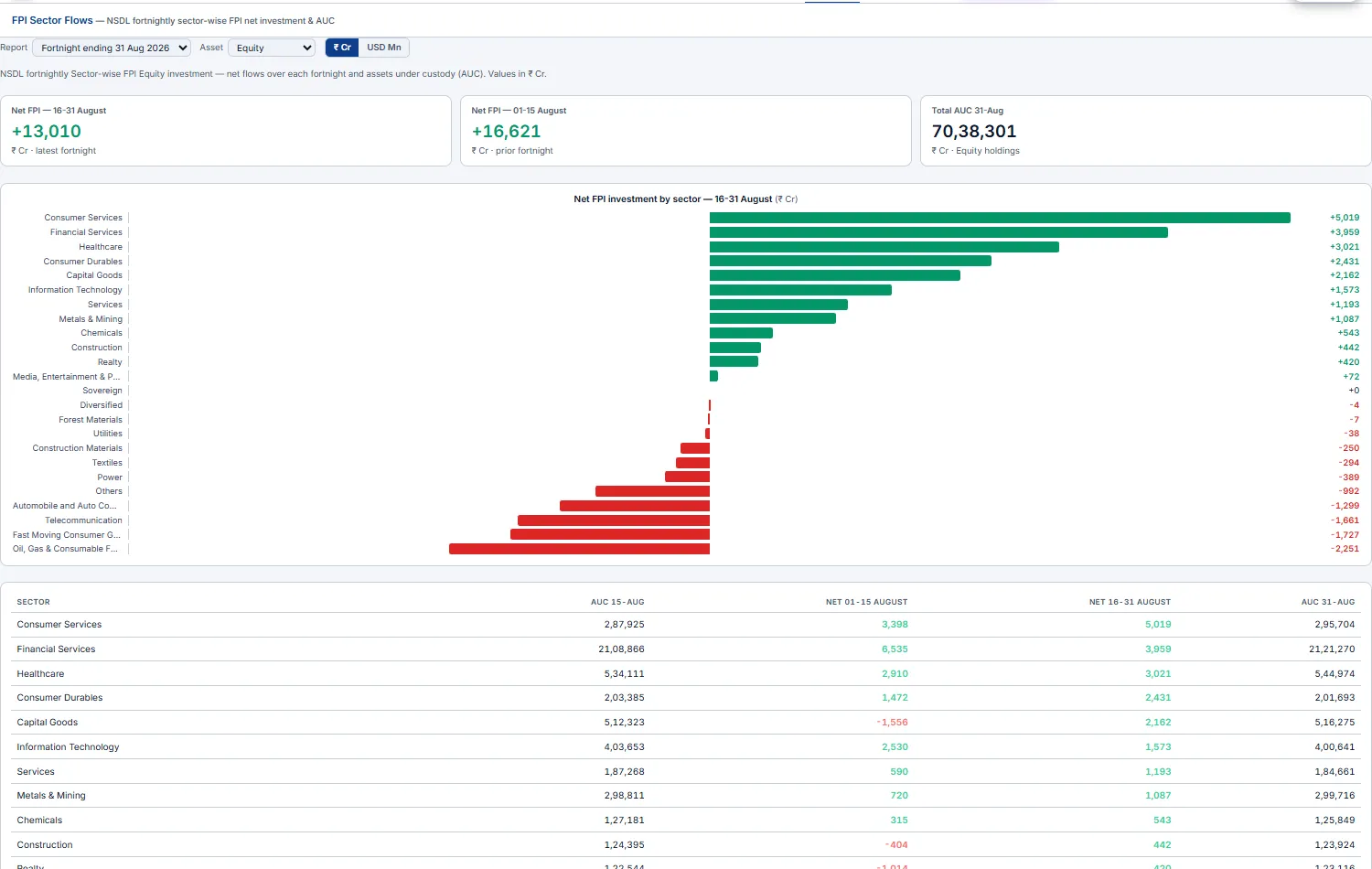1372x869 pixels.
Task: Click the -2,251 chart value
Action: click(1345, 549)
